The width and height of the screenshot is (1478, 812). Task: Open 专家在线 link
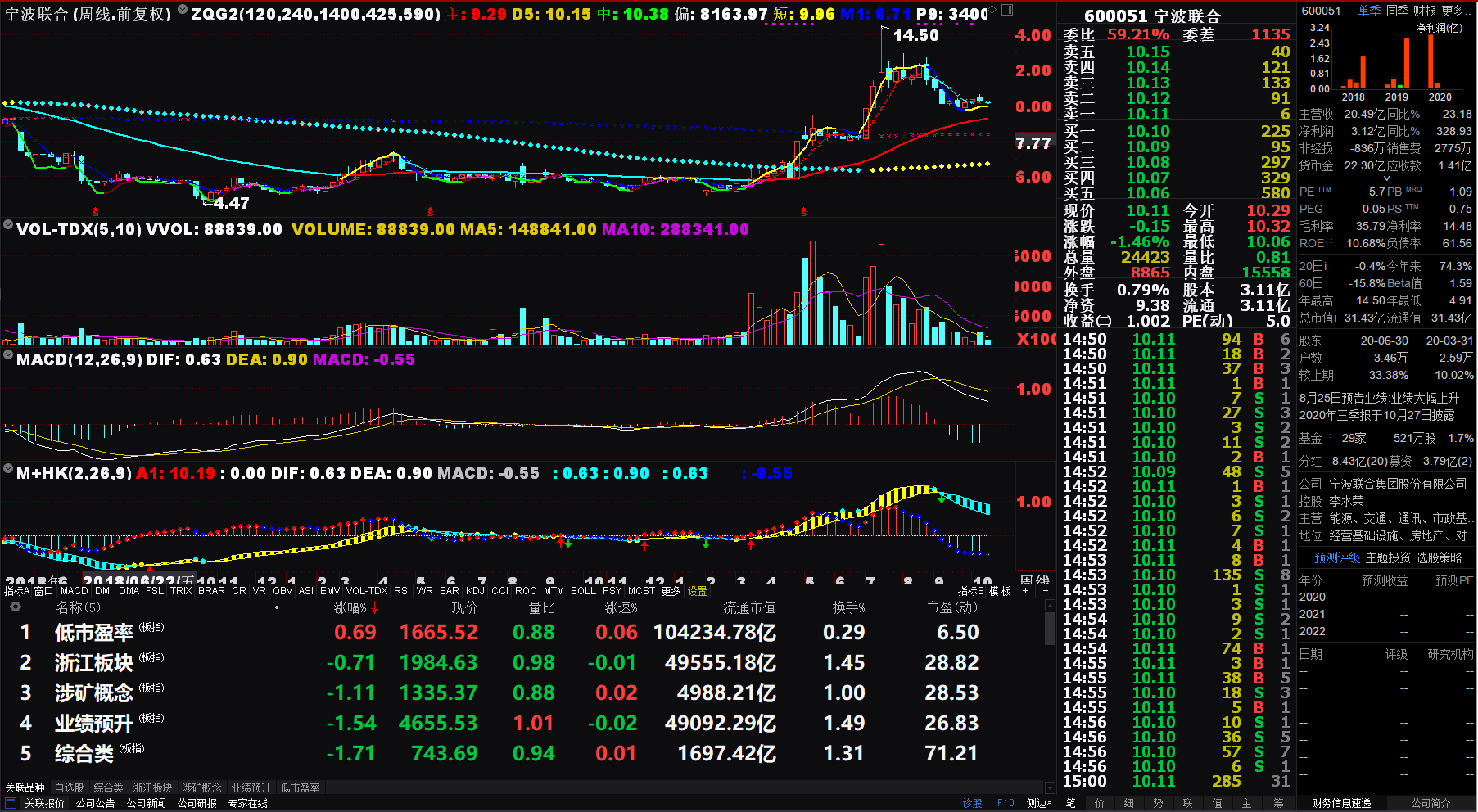pyautogui.click(x=247, y=803)
